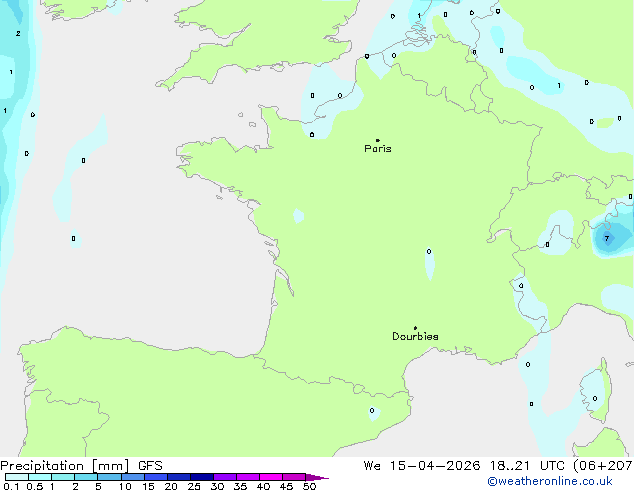Image resolution: width=634 pixels, height=490 pixels.
Task: Pick the 15–20 mm legend swatch
Action: point(156,477)
